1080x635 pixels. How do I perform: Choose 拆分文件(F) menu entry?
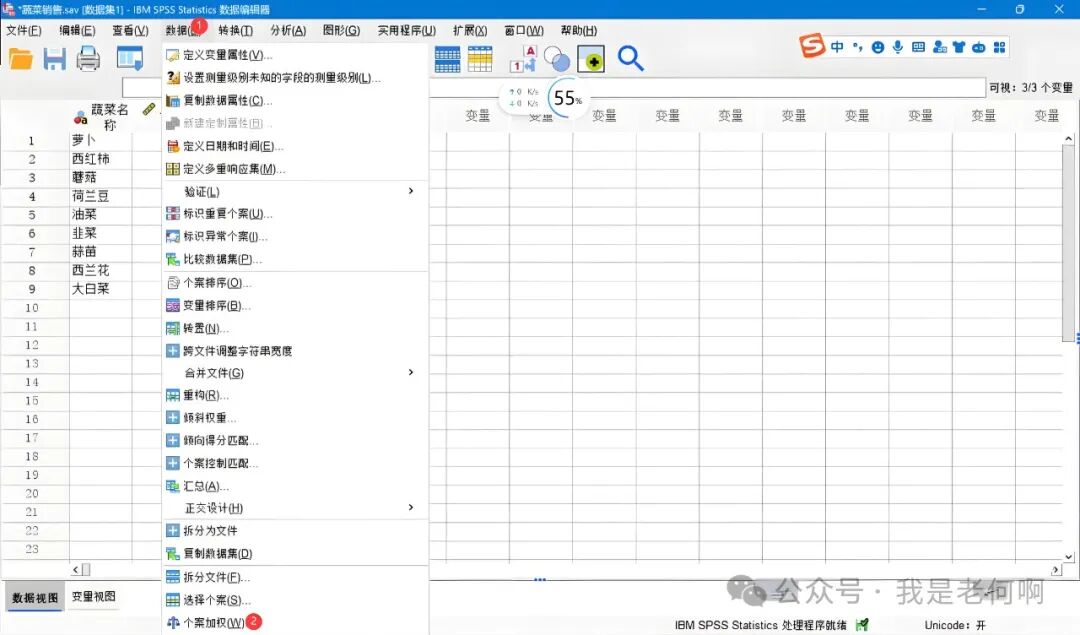coord(295,577)
